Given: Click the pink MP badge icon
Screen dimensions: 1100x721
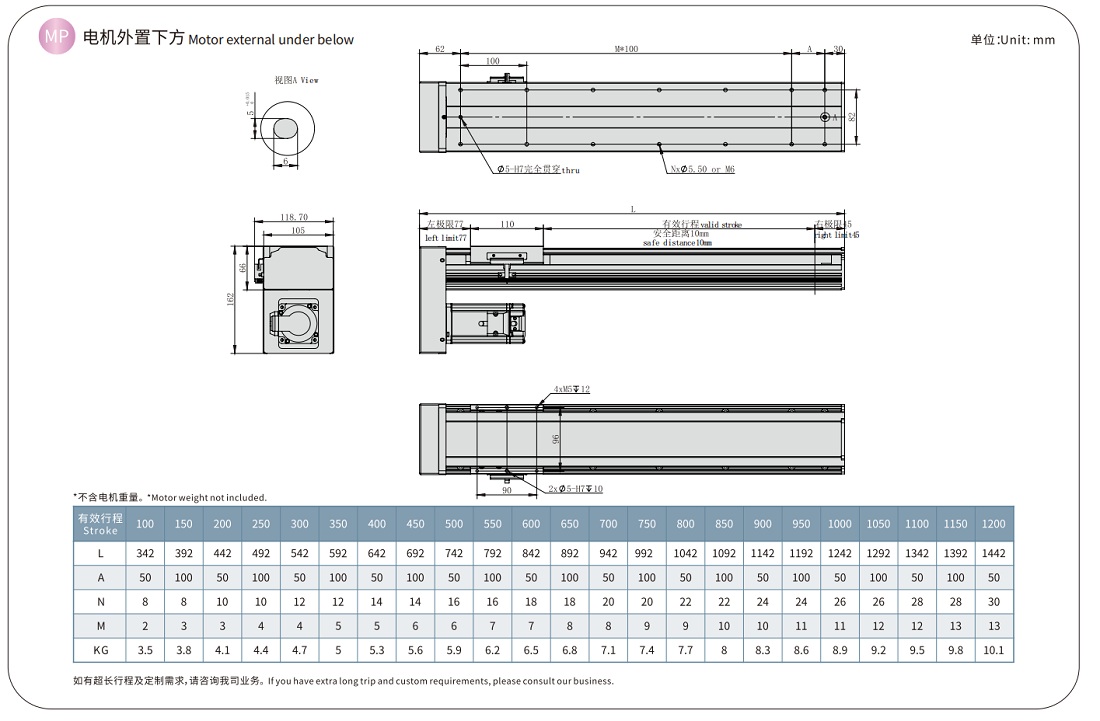Looking at the screenshot, I should [x=56, y=38].
